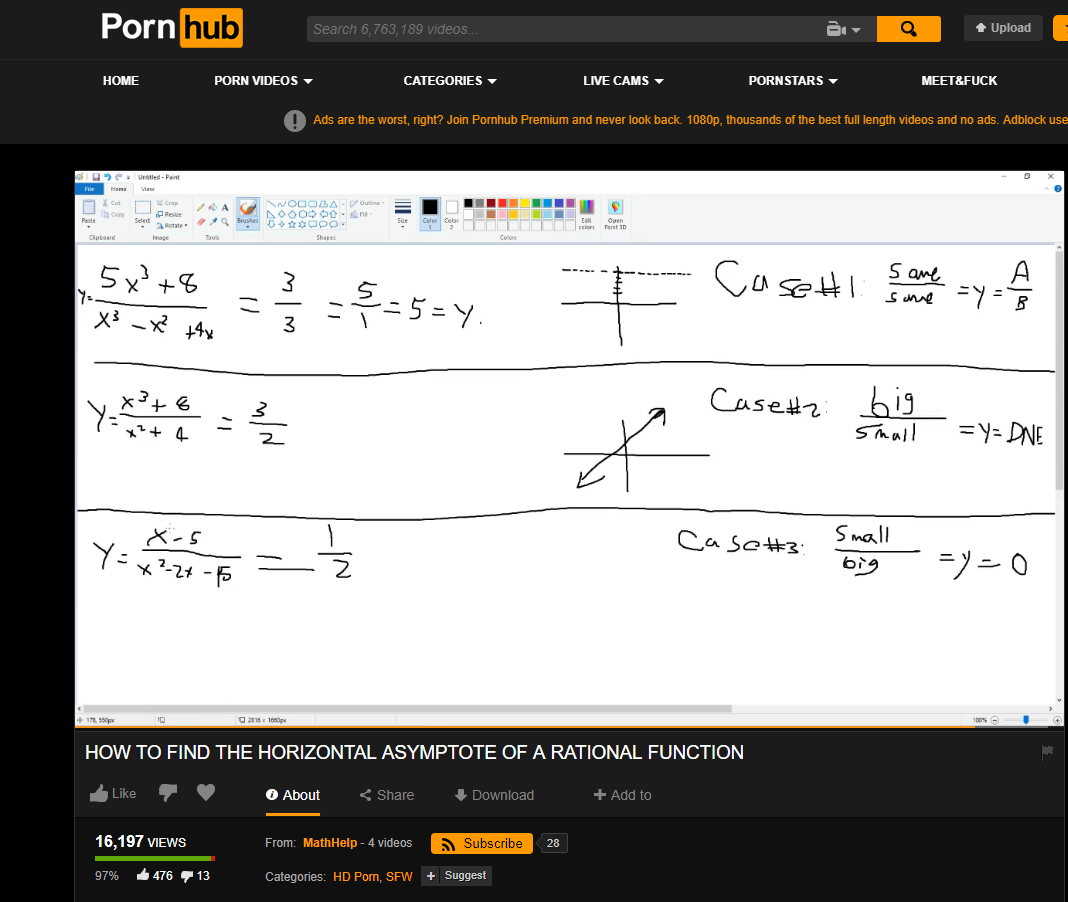Open the File tab in Paint

click(89, 189)
